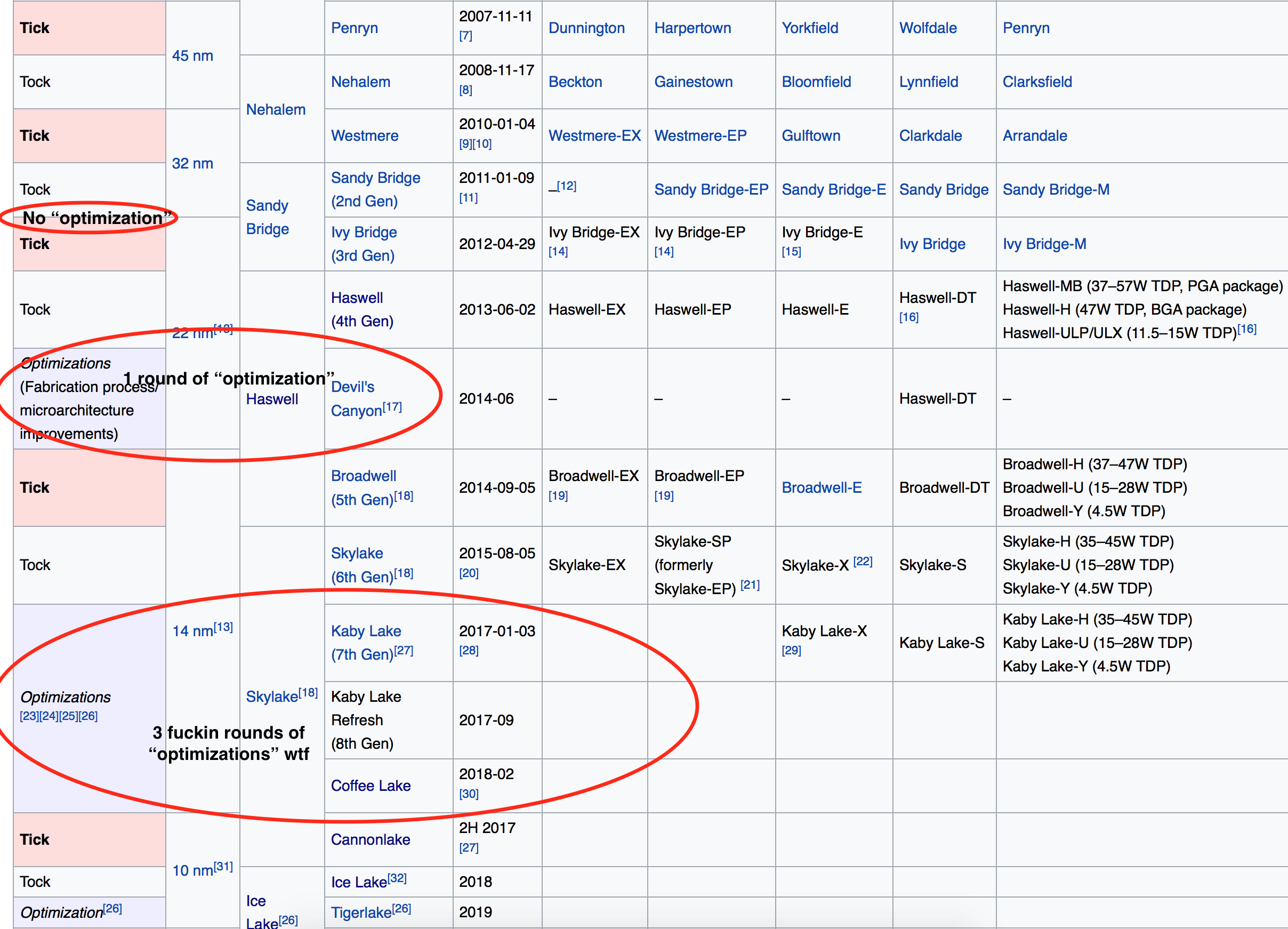
Task: Select the 2012-04-29 date cell
Action: tap(497, 244)
